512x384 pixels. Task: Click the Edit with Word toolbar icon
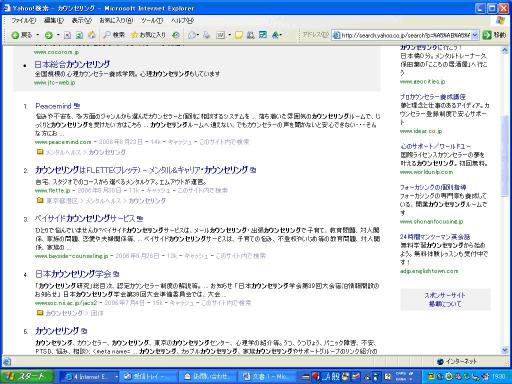(220, 35)
